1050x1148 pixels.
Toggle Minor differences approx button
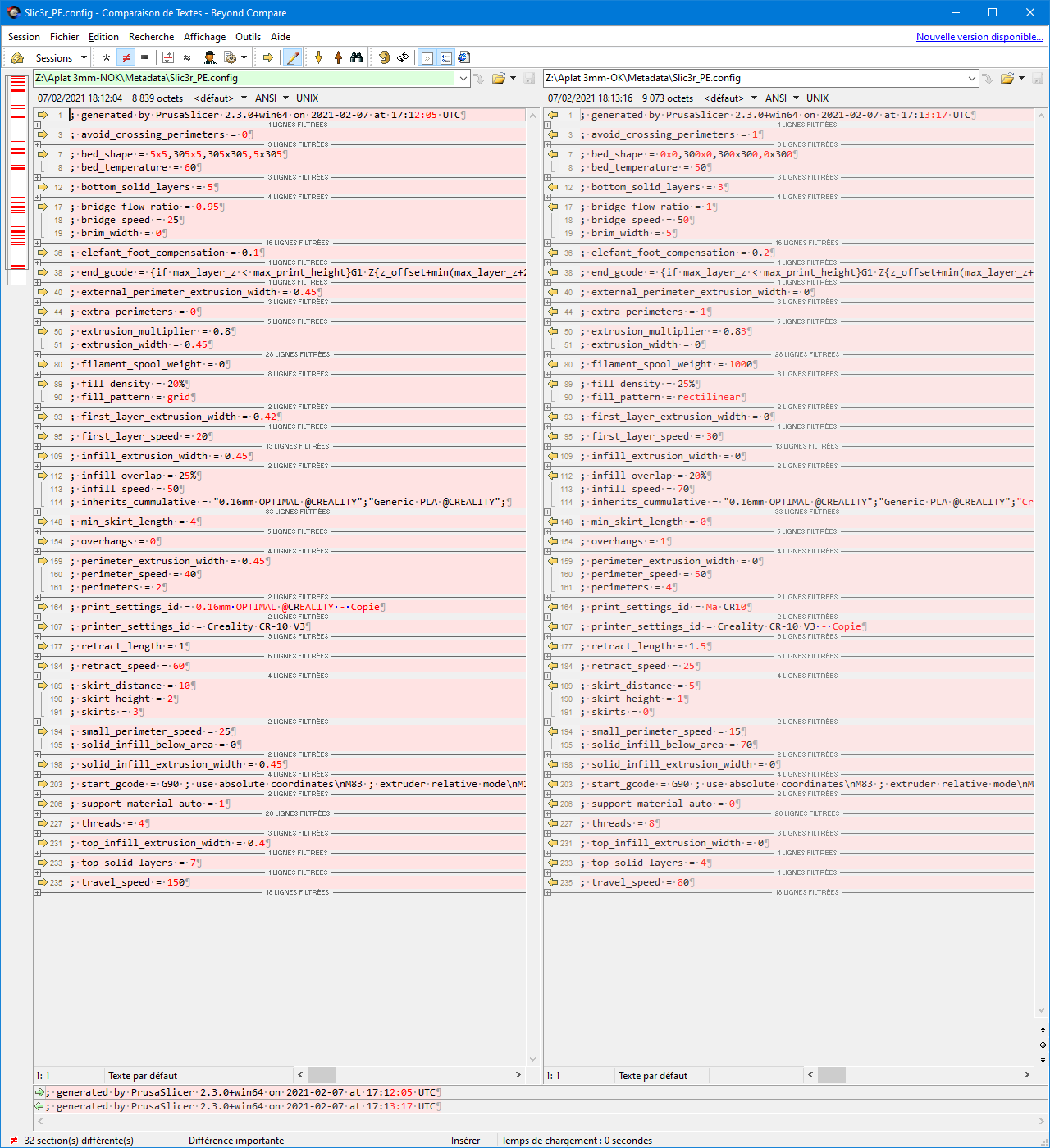(187, 57)
